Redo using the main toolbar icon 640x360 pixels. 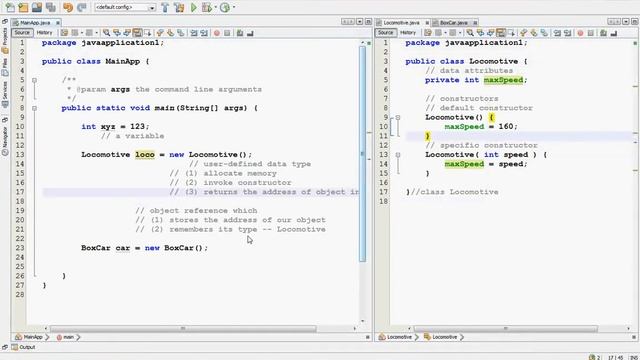coord(82,7)
